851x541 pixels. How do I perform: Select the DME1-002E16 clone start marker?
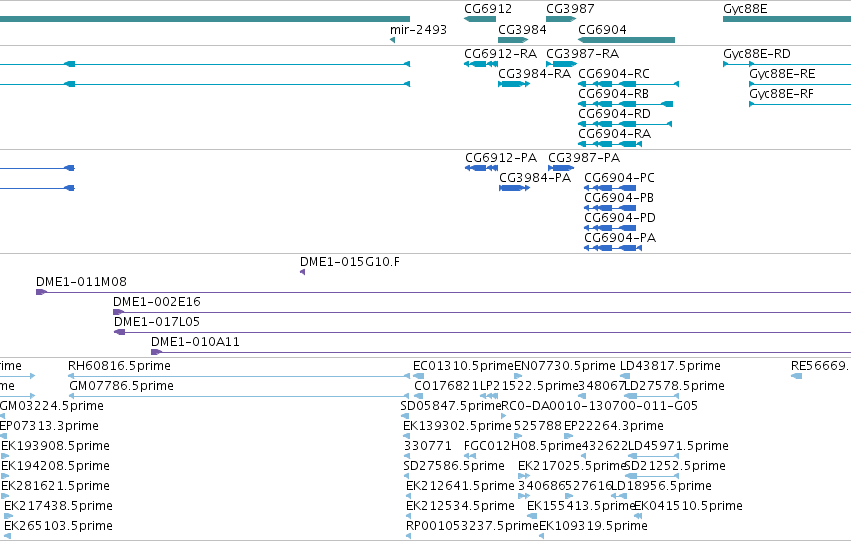tap(118, 312)
